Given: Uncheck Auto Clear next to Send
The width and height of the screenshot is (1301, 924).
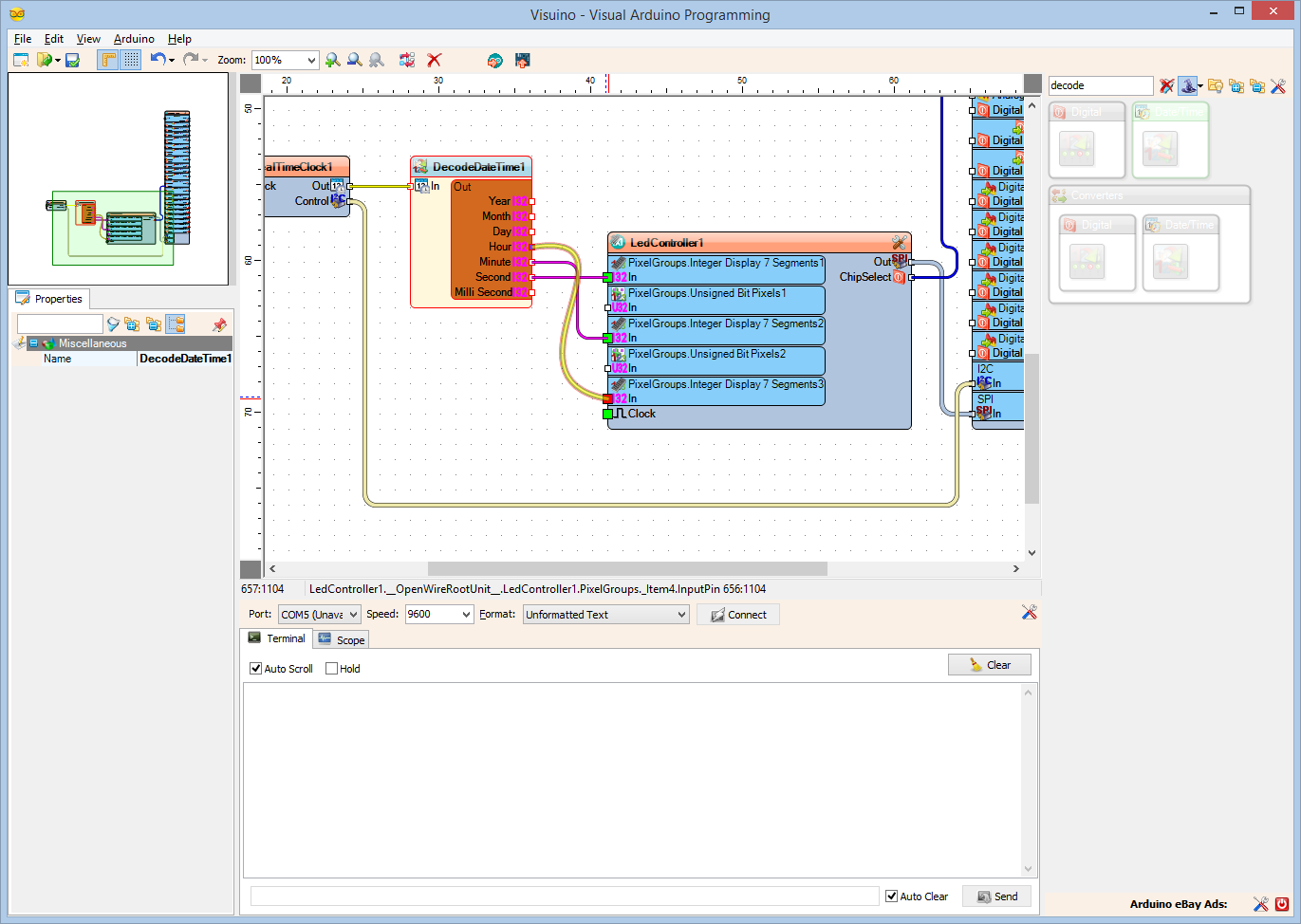Looking at the screenshot, I should coord(890,896).
